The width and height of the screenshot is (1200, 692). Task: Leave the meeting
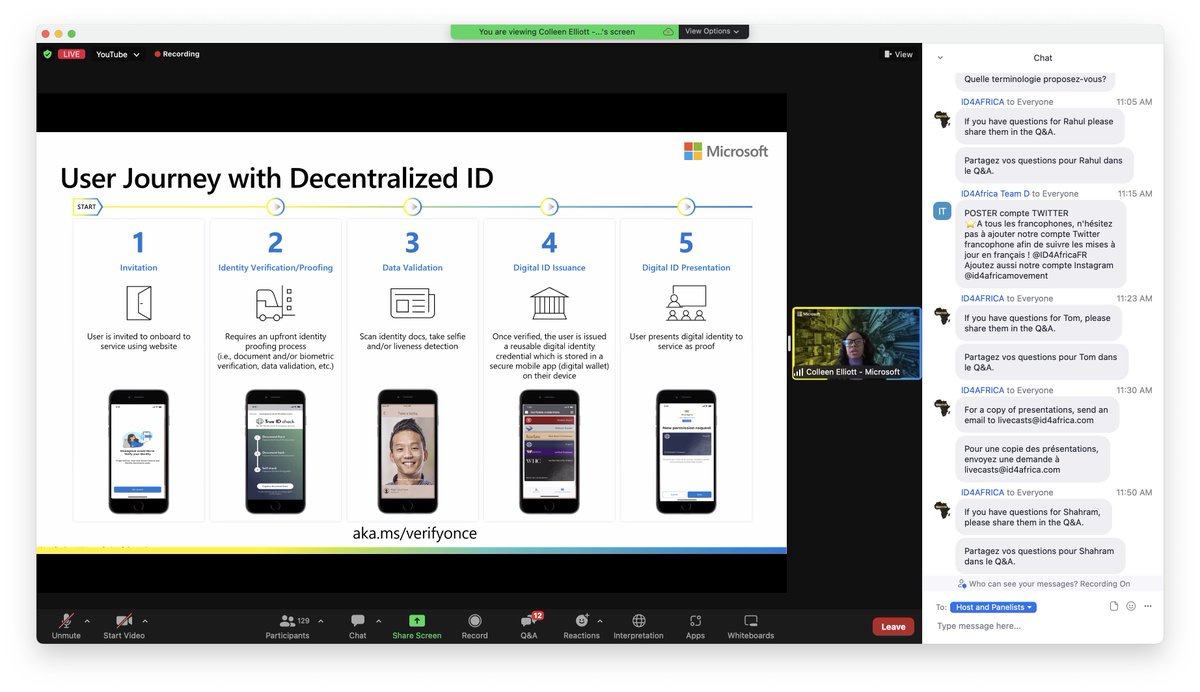(x=893, y=627)
